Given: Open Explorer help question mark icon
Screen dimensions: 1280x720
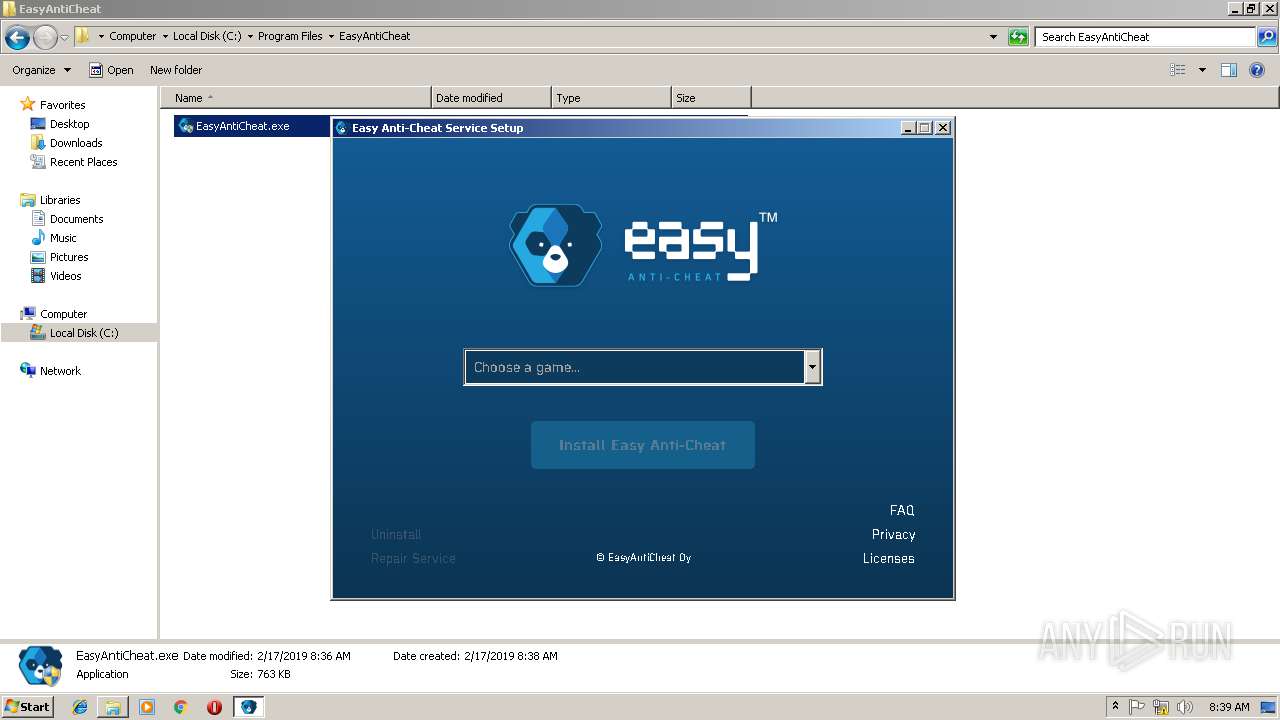Looking at the screenshot, I should 1257,70.
